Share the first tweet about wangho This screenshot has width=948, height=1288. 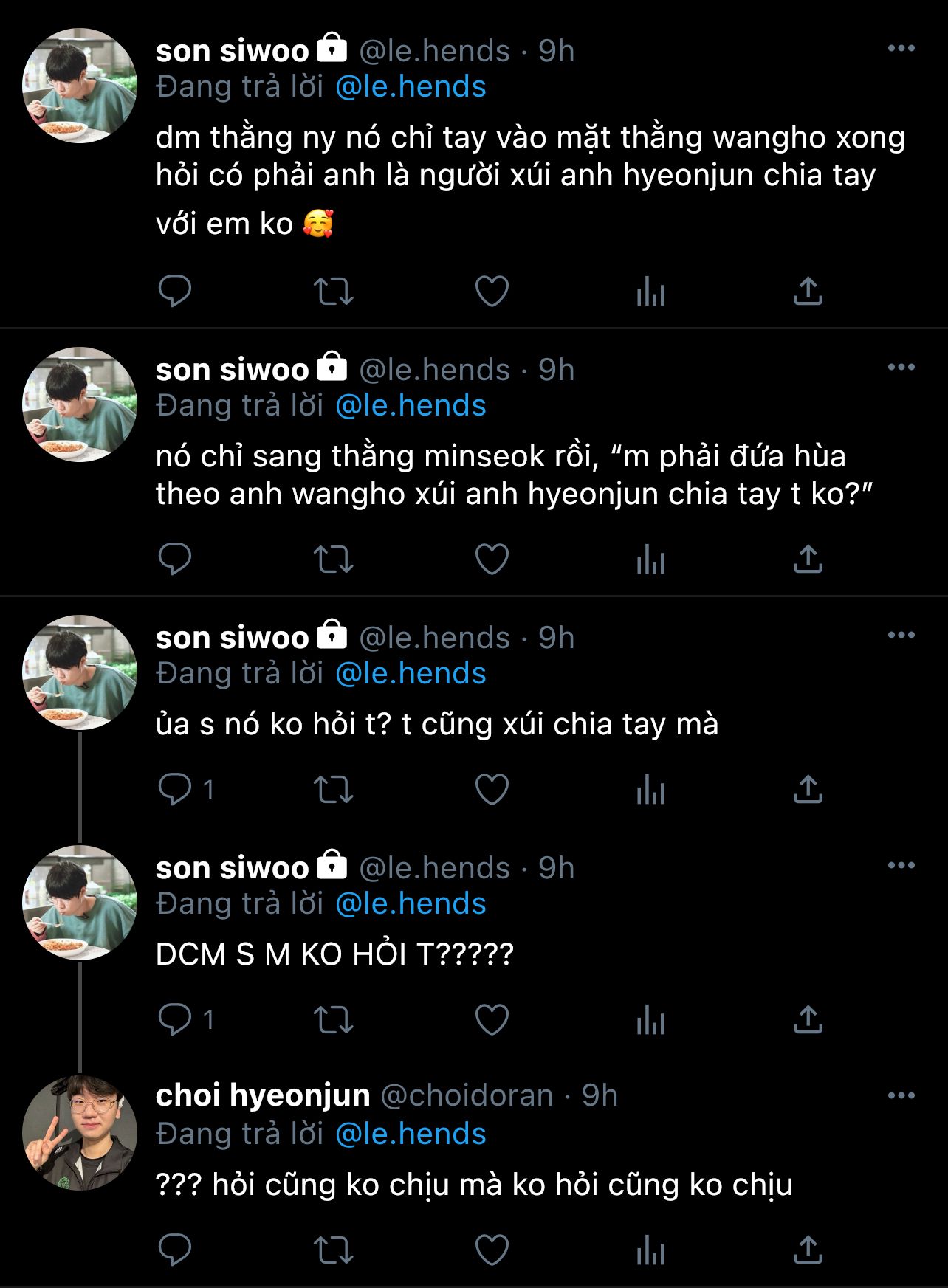tap(808, 292)
